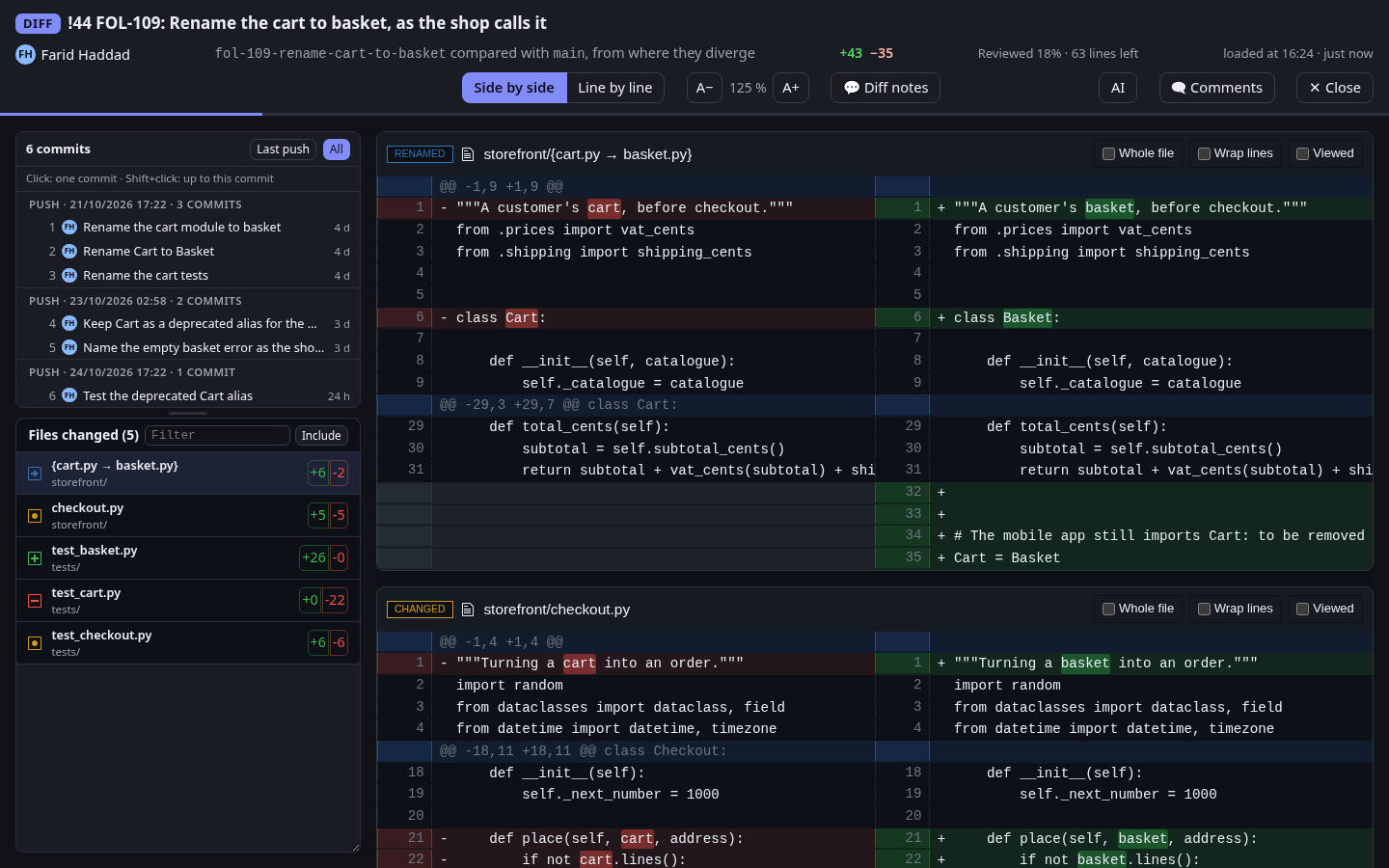Click the document icon in the checkout.py diff header
This screenshot has width=1389, height=868.
[x=468, y=610]
